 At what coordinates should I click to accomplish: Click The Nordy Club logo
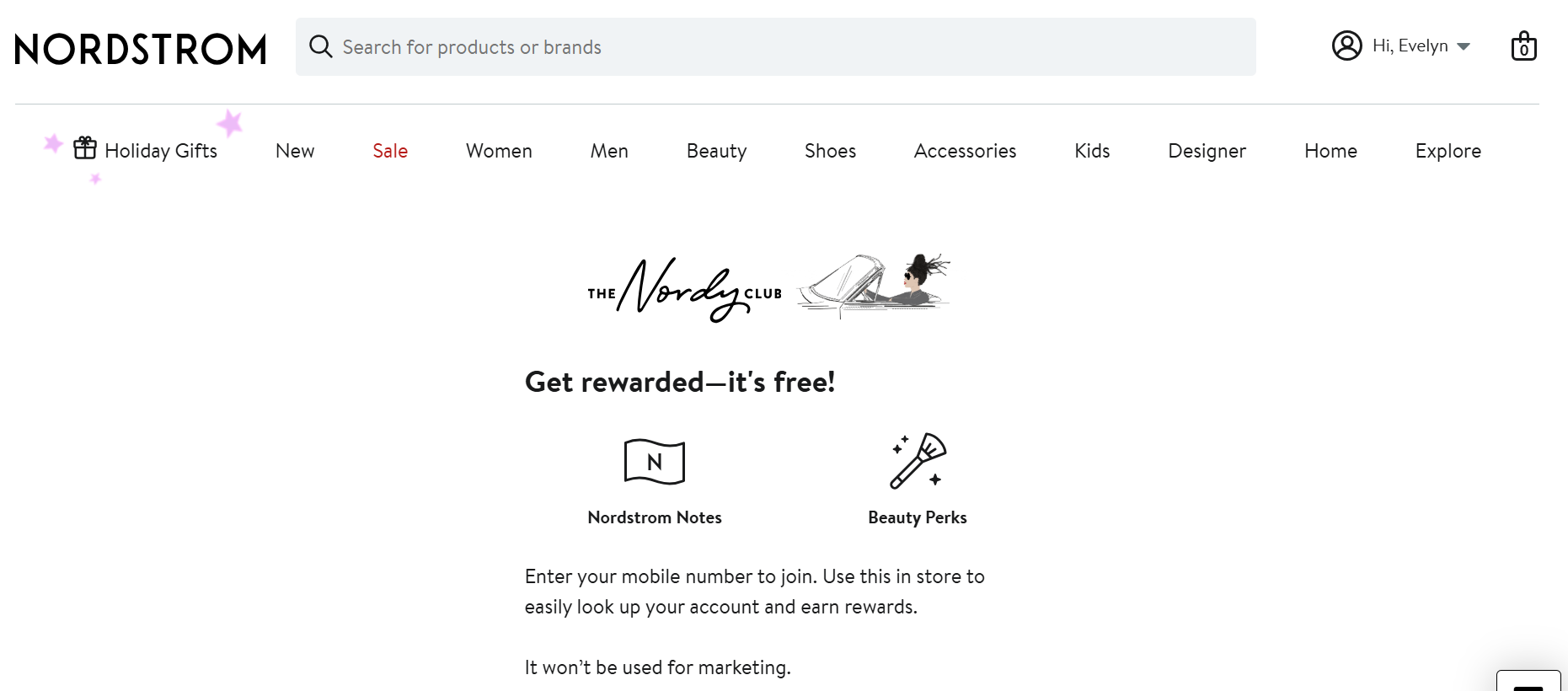[685, 289]
